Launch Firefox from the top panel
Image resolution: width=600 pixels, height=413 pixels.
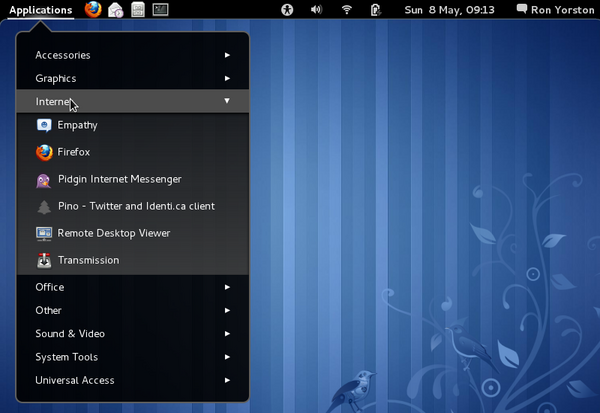pyautogui.click(x=93, y=10)
